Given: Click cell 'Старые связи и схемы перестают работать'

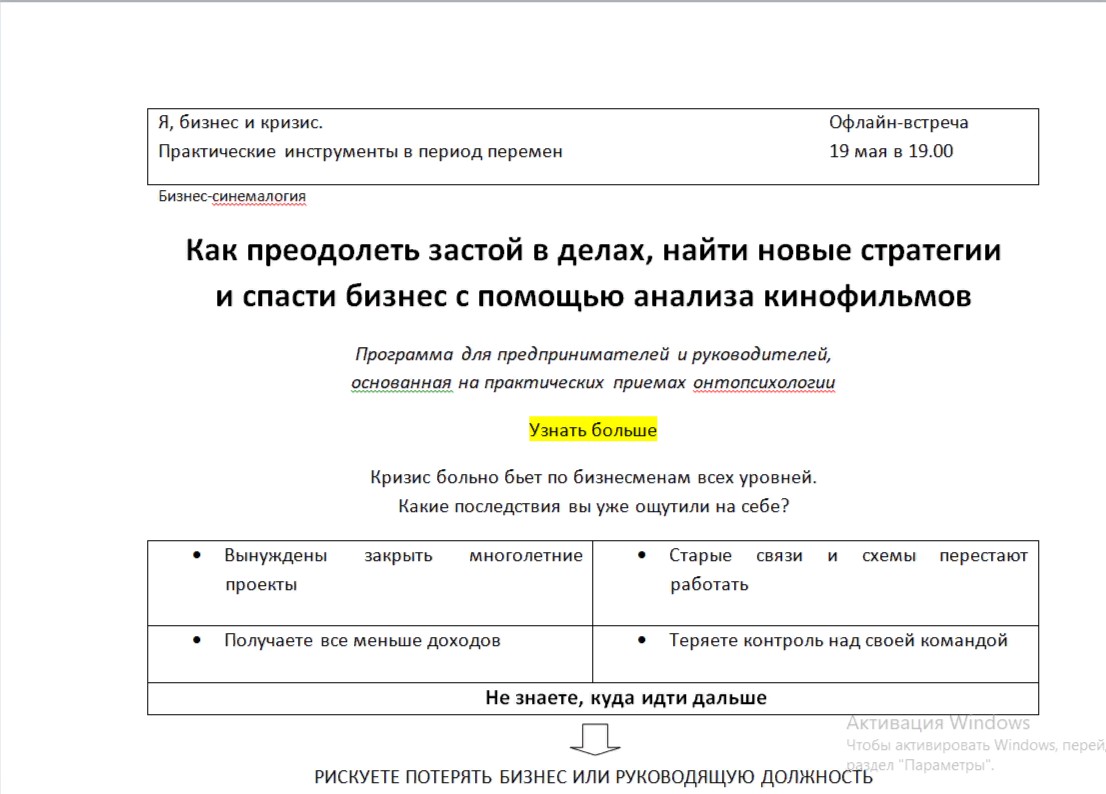Looking at the screenshot, I should tap(815, 583).
